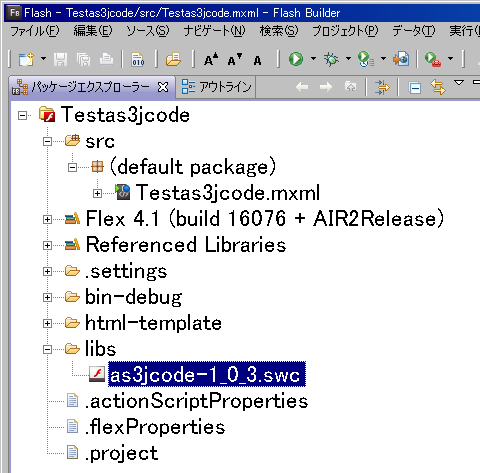Collapse the (default package) node
This screenshot has width=480, height=473.
pyautogui.click(x=72, y=167)
